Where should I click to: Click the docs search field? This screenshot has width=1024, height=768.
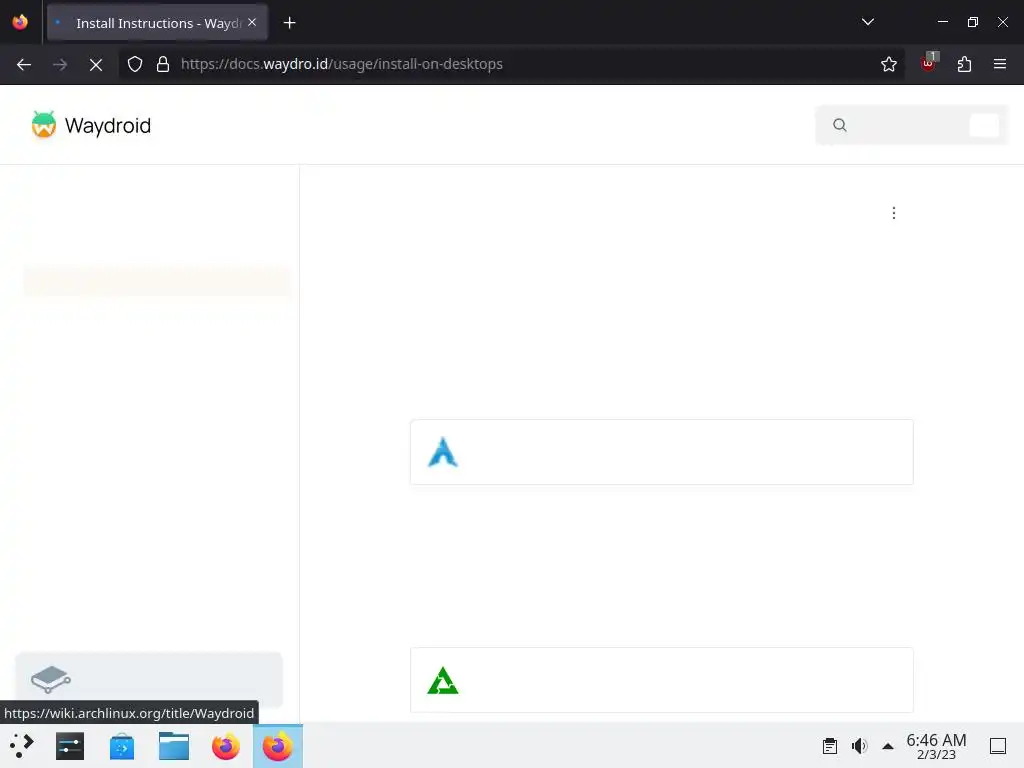coord(912,125)
